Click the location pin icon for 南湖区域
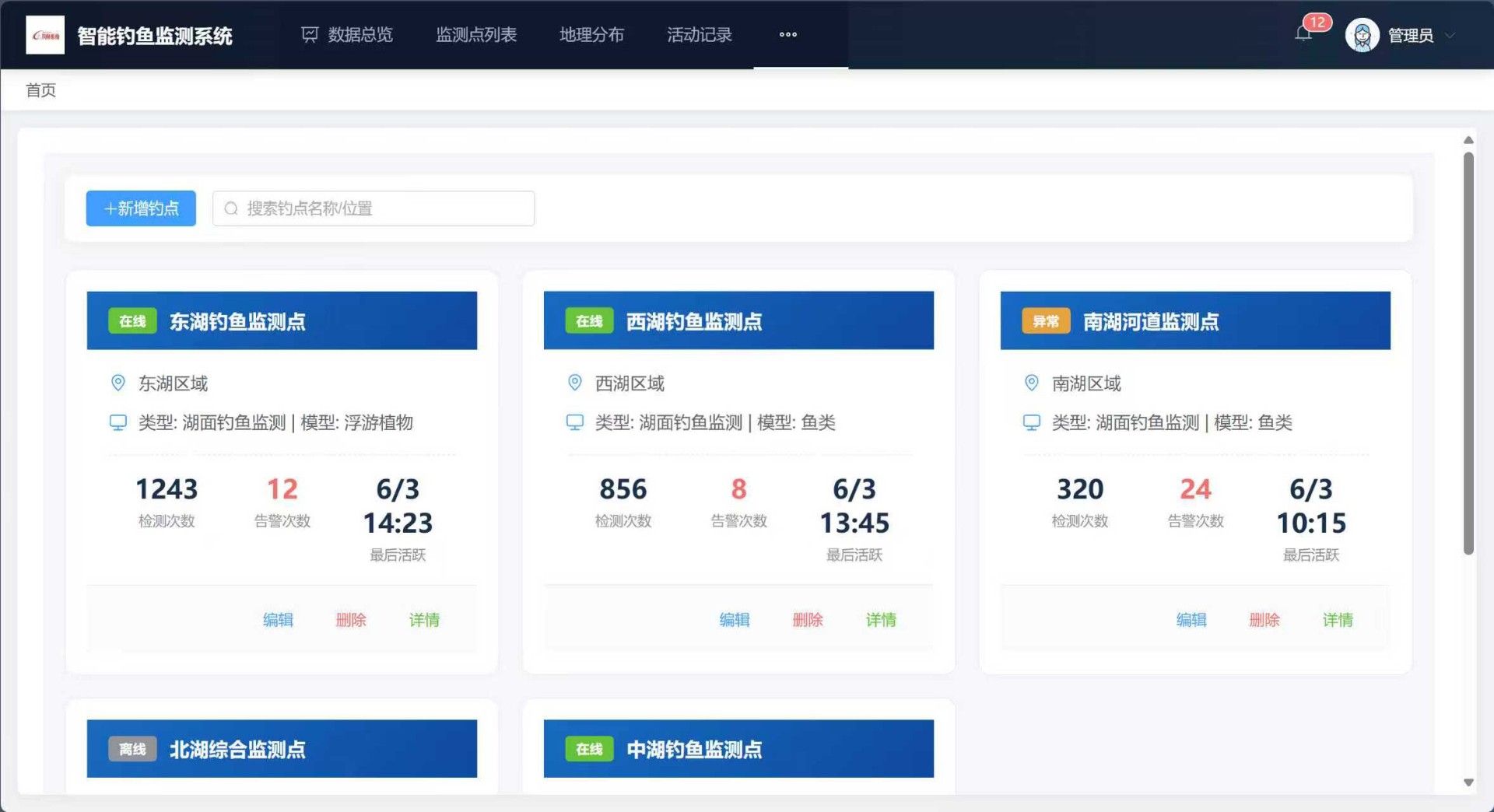The height and width of the screenshot is (812, 1494). [1031, 383]
